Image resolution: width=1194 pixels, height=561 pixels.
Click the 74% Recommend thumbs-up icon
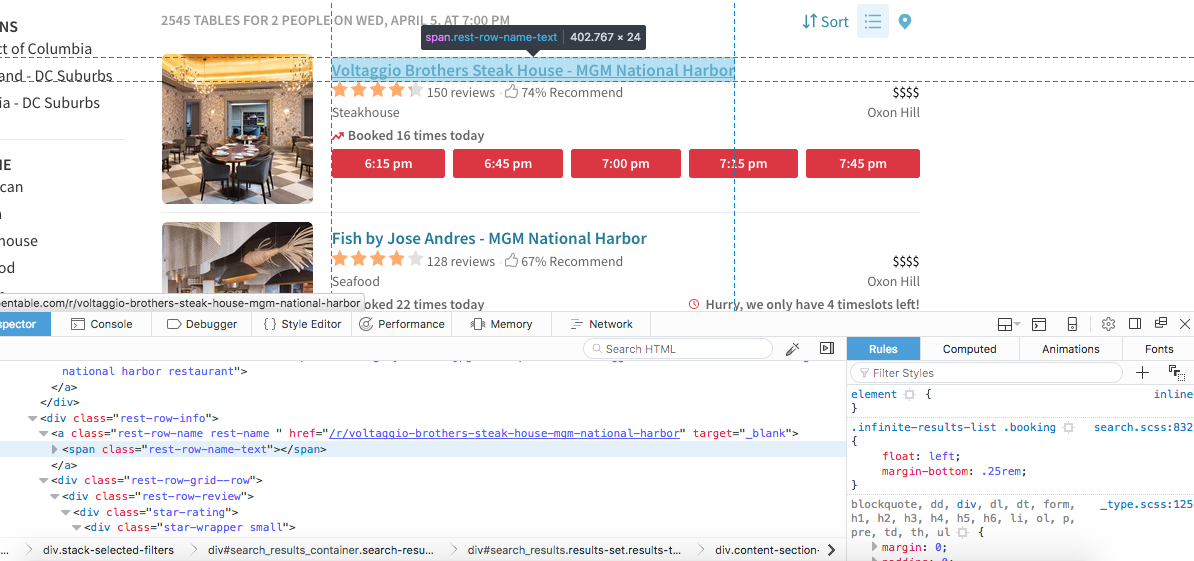tap(511, 92)
